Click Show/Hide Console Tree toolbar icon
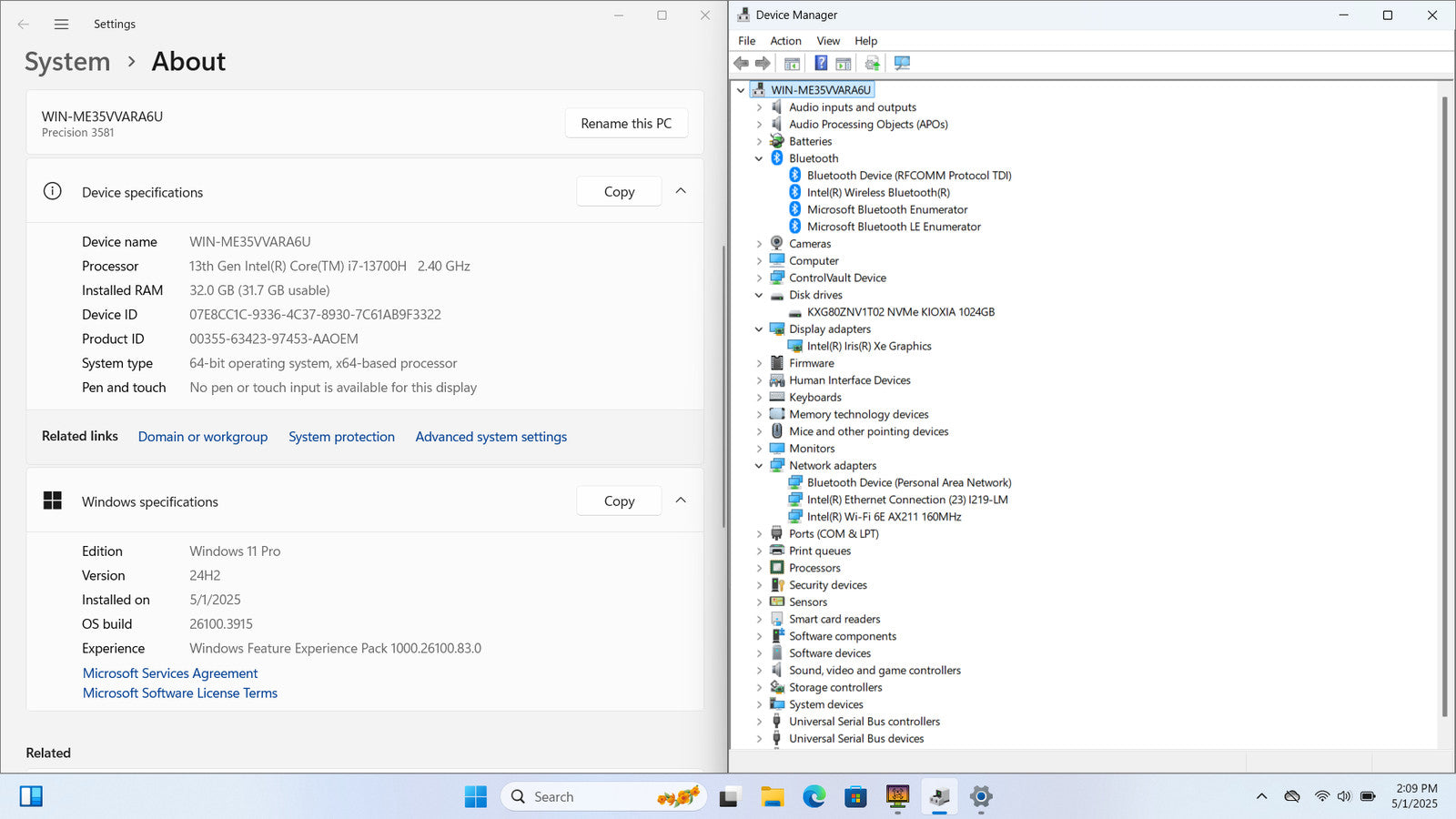 [x=792, y=63]
